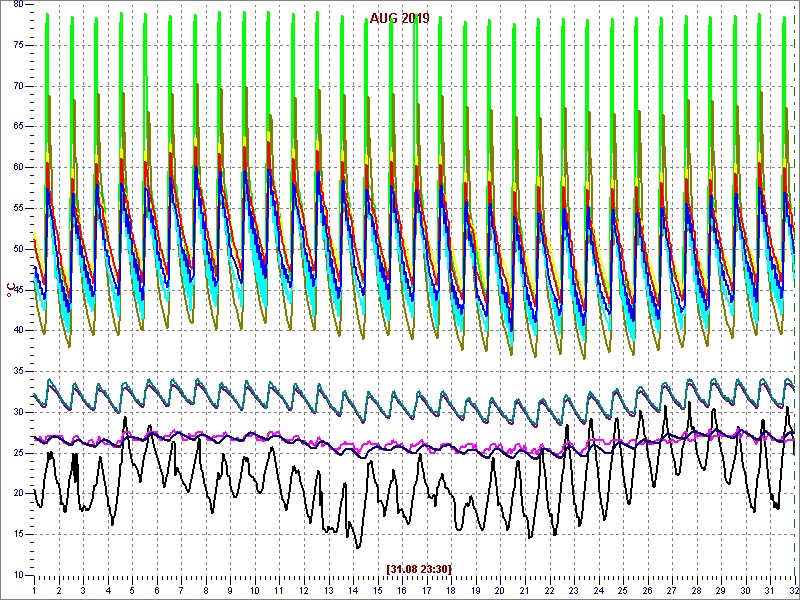Click the chart title "AUG 2019"

(x=399, y=19)
